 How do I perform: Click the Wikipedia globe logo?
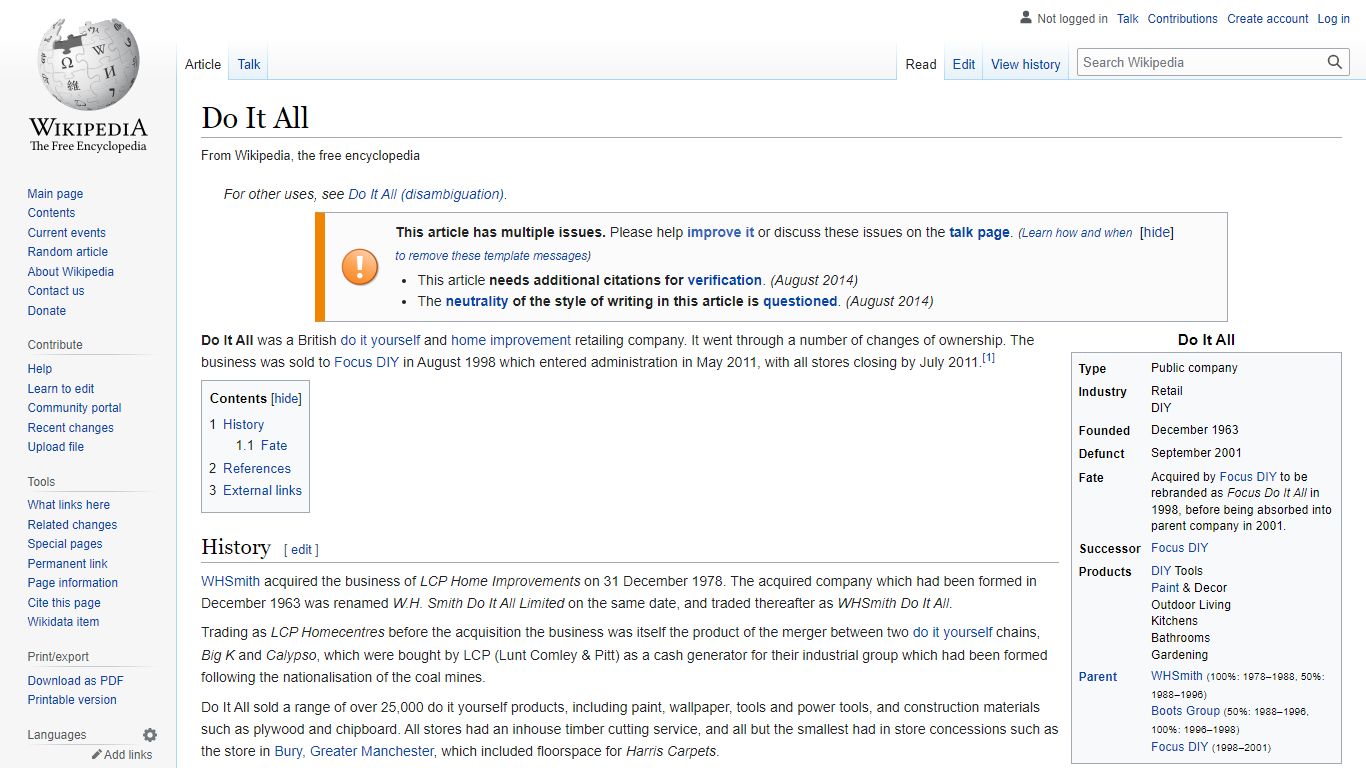pyautogui.click(x=88, y=63)
